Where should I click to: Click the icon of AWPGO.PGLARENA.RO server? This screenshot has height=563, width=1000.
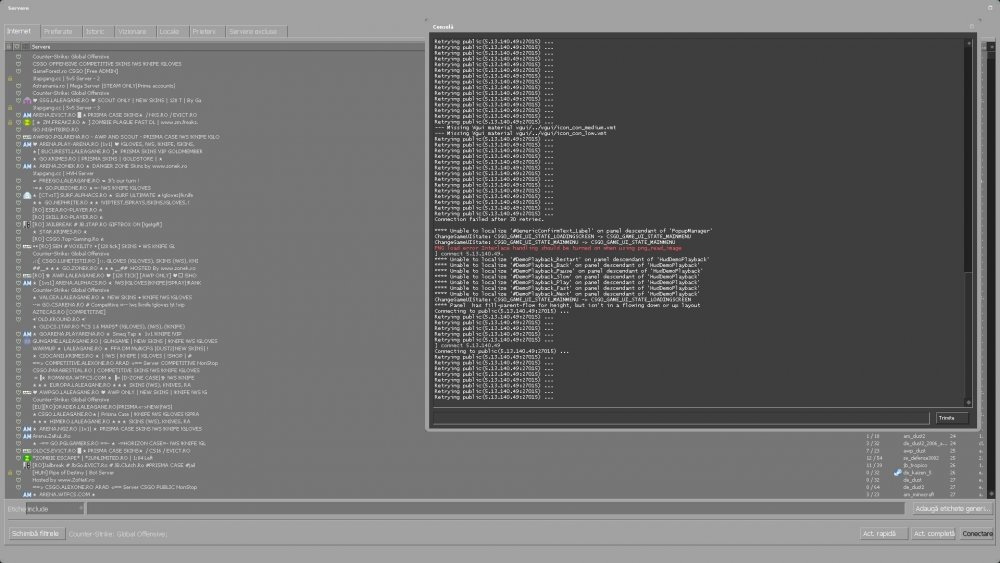click(27, 137)
